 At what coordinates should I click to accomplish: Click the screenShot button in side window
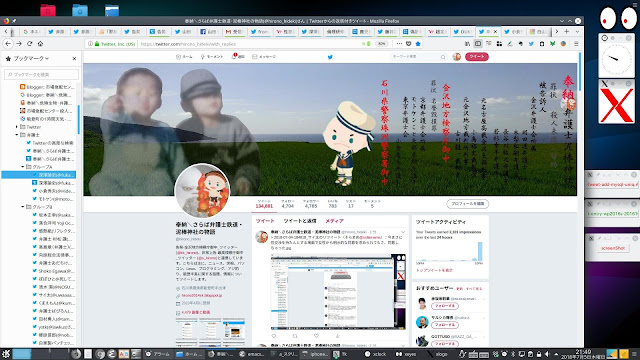pos(613,248)
